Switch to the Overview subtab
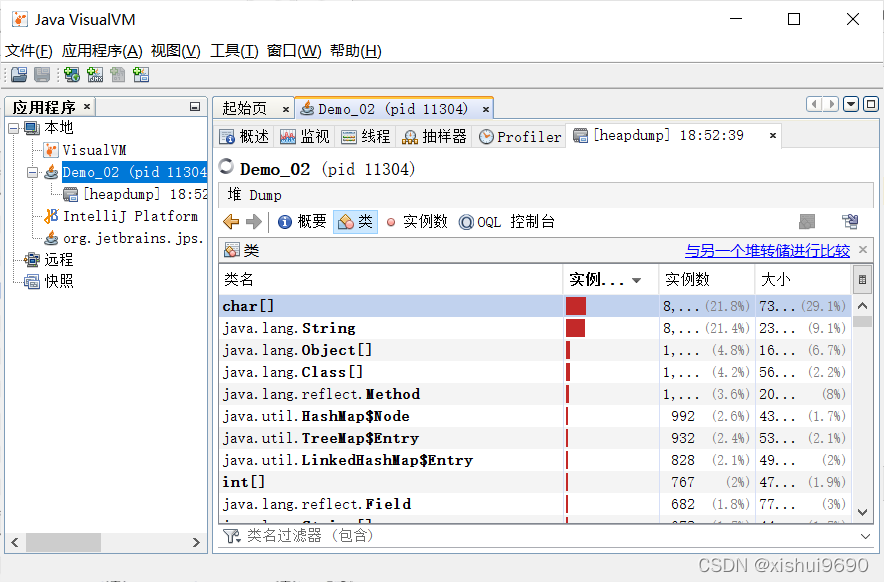The width and height of the screenshot is (884, 582). pyautogui.click(x=244, y=136)
